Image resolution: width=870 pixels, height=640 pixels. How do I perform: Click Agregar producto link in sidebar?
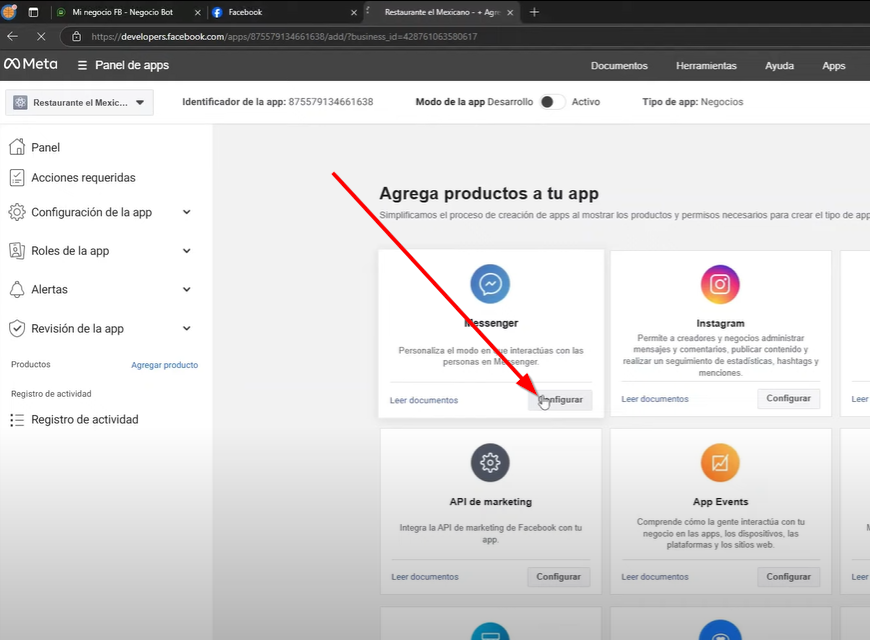pos(164,365)
